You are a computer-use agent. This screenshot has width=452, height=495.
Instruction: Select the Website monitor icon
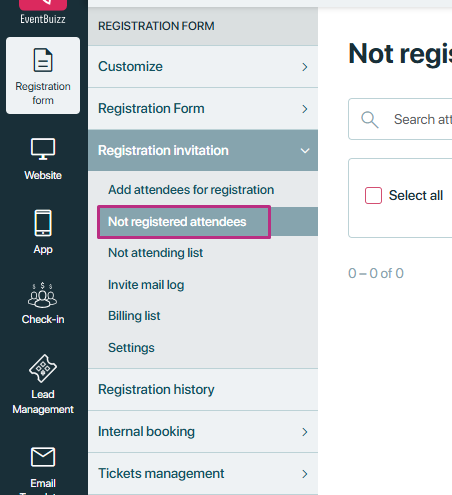[43, 149]
